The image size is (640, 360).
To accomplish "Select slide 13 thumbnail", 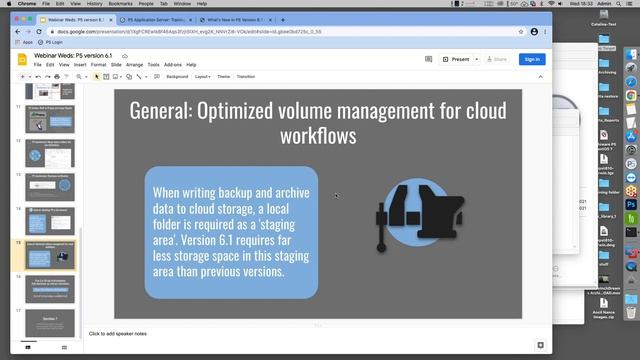I will 50,187.
